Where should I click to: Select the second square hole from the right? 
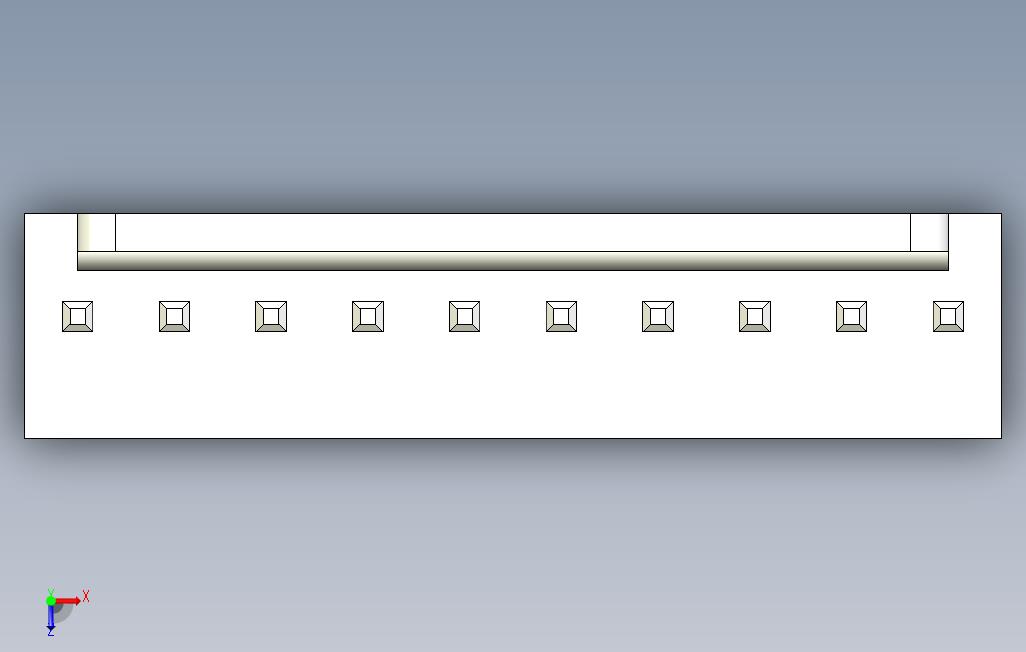pyautogui.click(x=851, y=316)
